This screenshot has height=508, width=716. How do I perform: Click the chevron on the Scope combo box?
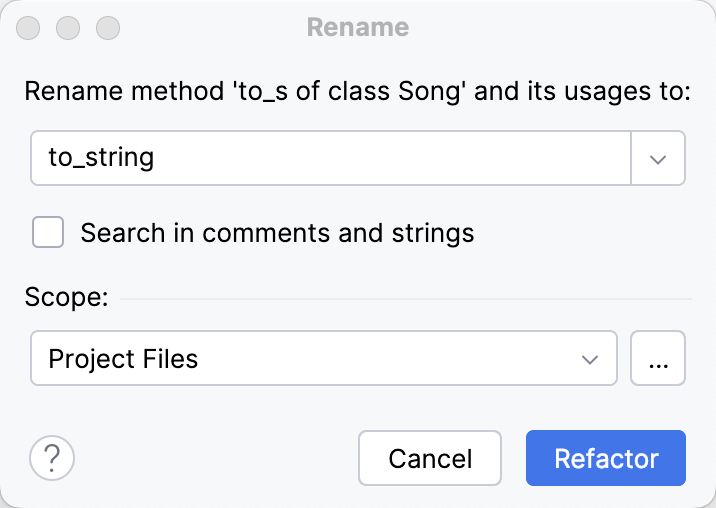pyautogui.click(x=590, y=358)
